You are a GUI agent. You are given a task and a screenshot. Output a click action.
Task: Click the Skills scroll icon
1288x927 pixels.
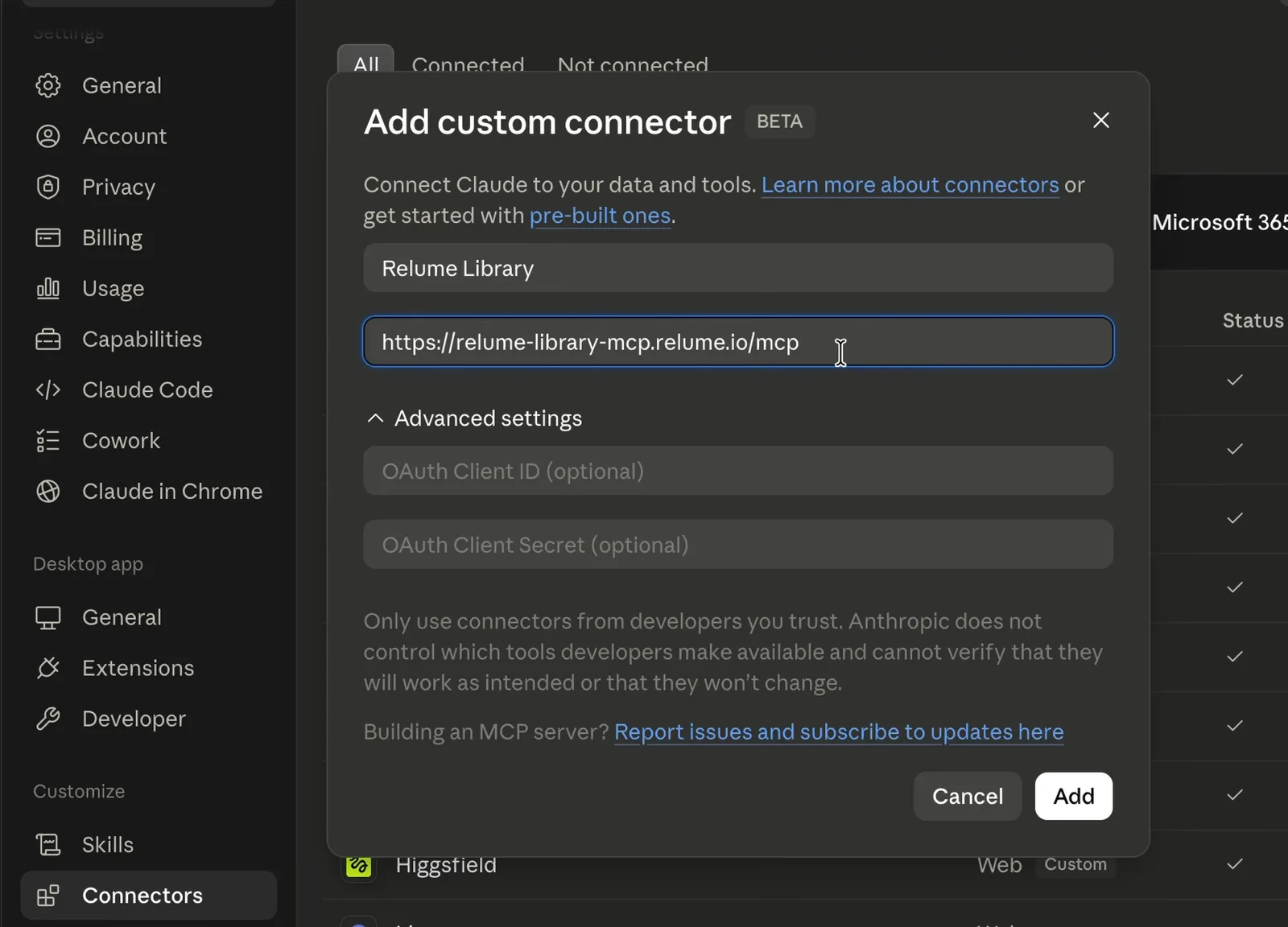(x=48, y=844)
